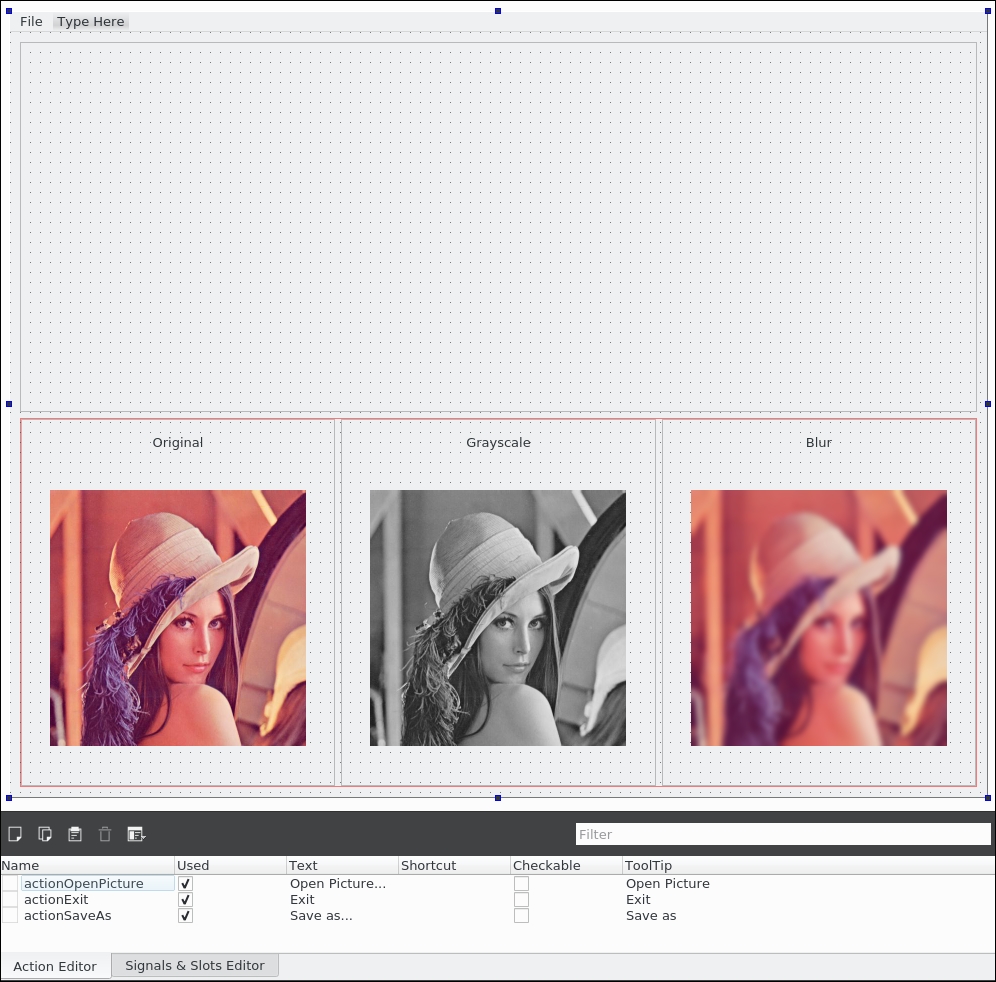
Task: Switch to the Action Editor tab
Action: point(55,966)
